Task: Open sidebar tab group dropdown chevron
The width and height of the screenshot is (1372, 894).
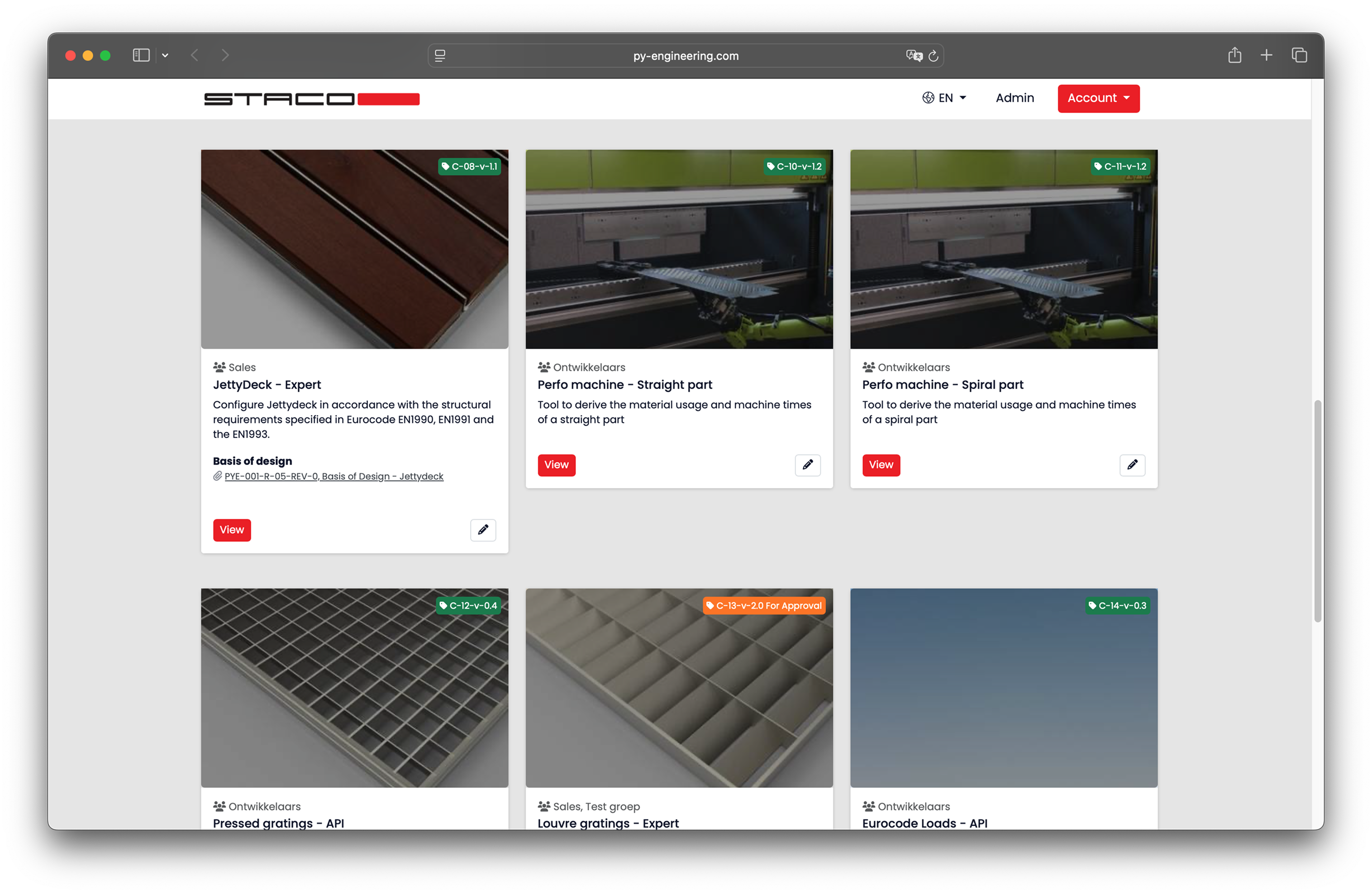Action: (165, 55)
